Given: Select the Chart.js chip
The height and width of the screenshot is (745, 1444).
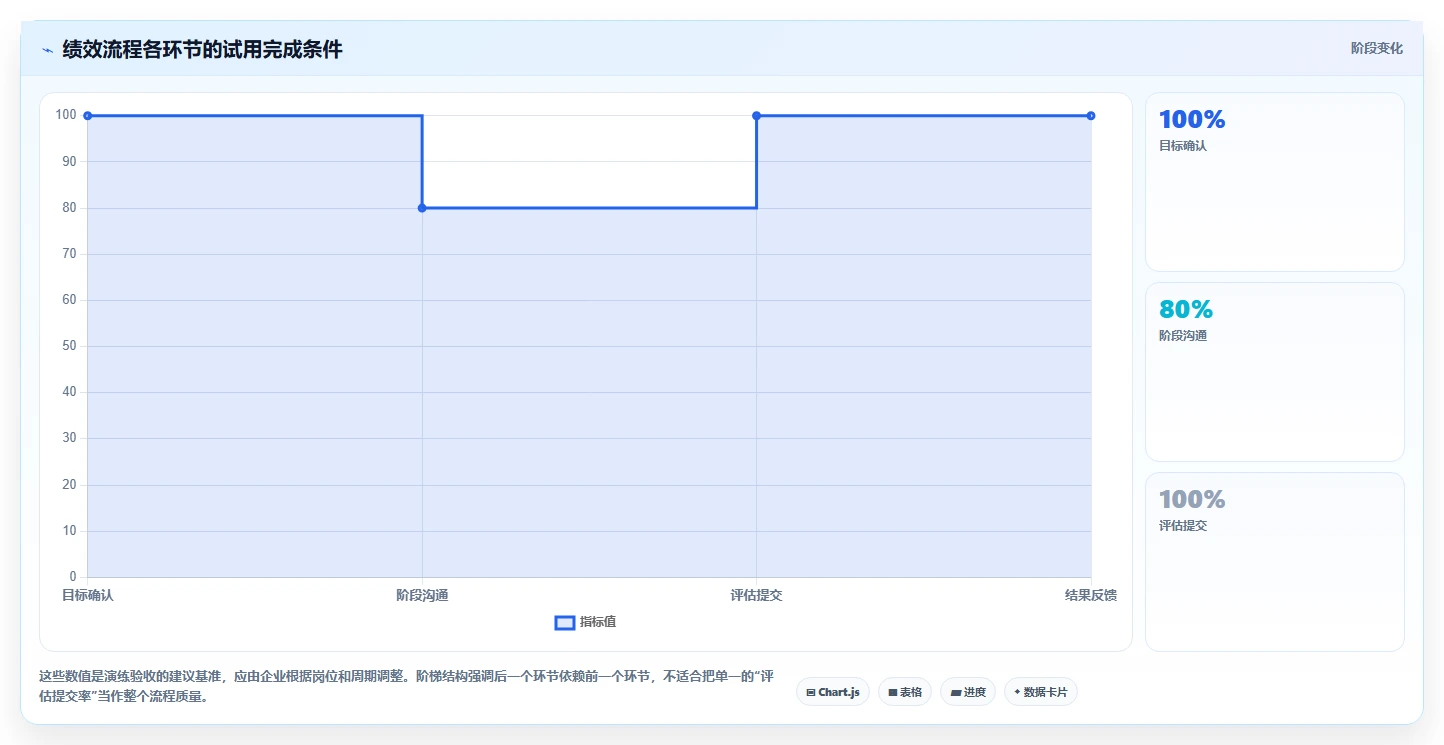Looking at the screenshot, I should pyautogui.click(x=833, y=692).
